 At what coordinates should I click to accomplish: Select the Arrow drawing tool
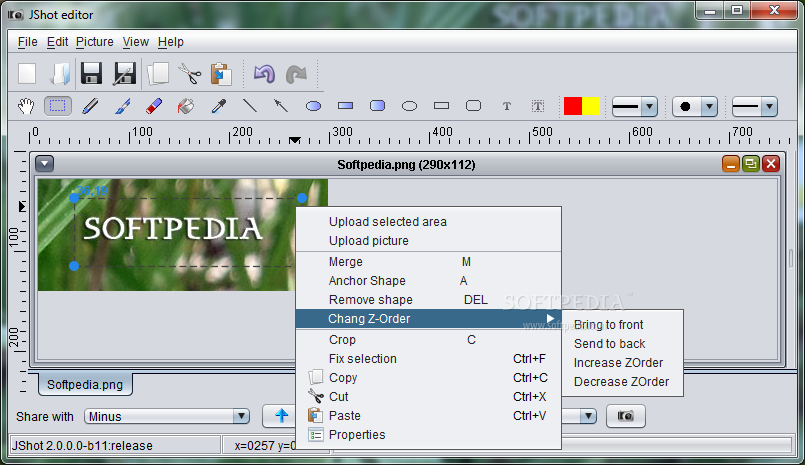click(x=281, y=106)
